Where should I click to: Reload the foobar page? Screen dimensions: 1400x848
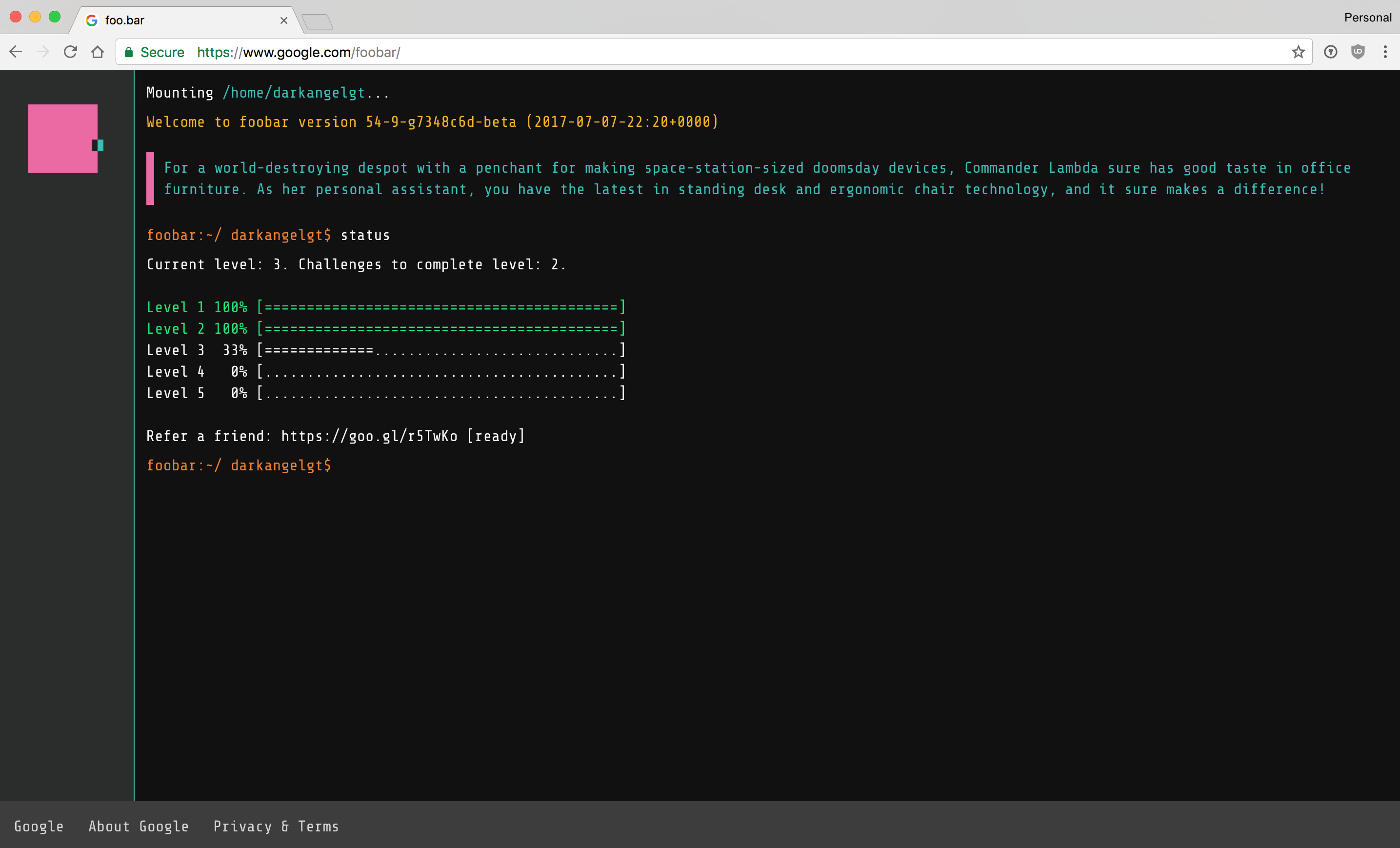pos(70,52)
